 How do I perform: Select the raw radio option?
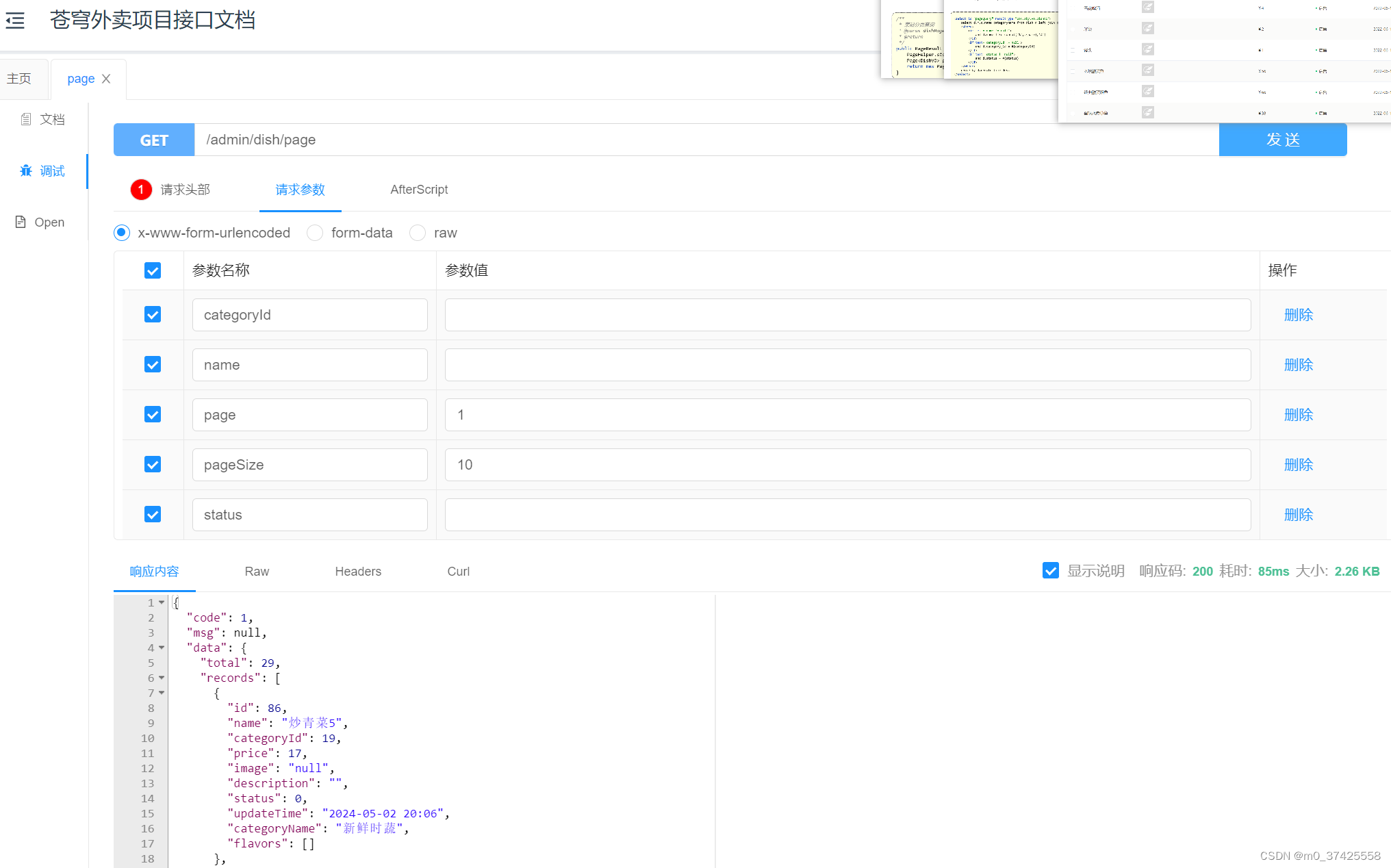[x=418, y=233]
